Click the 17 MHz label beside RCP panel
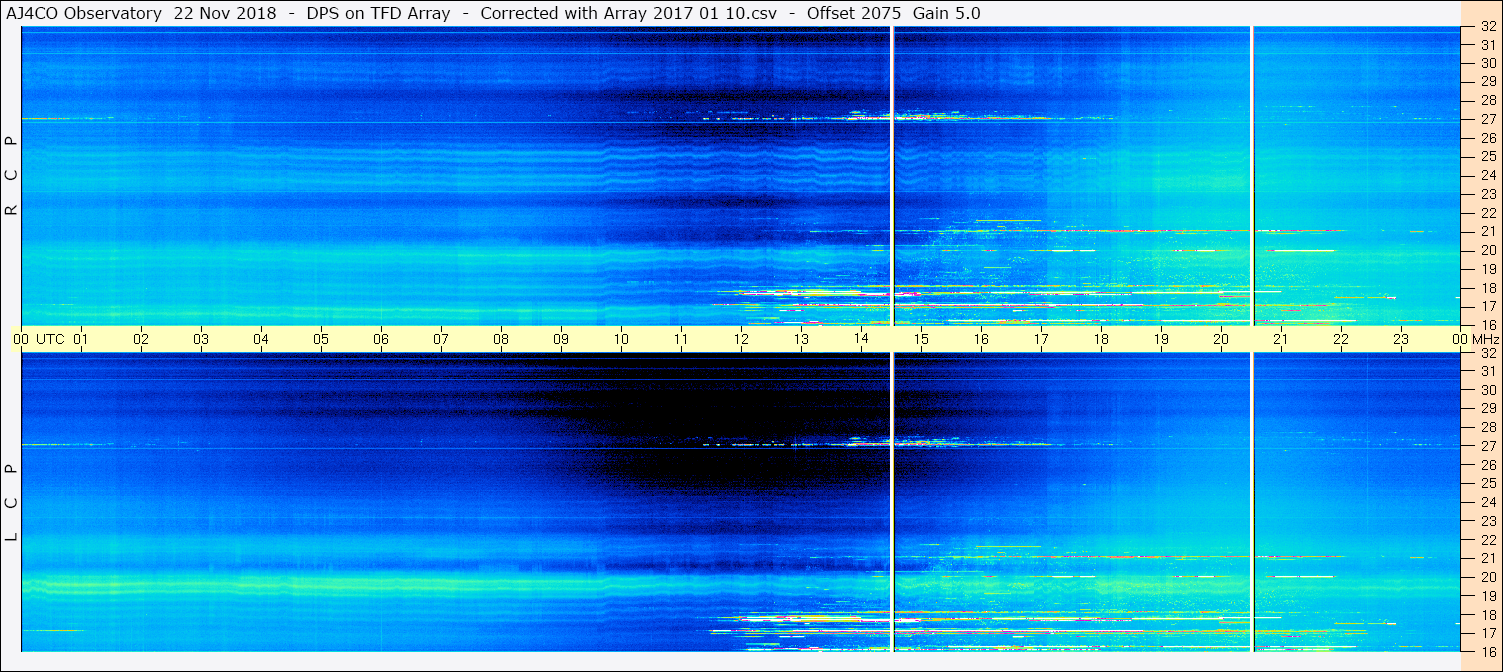1503x672 pixels. pos(1488,306)
